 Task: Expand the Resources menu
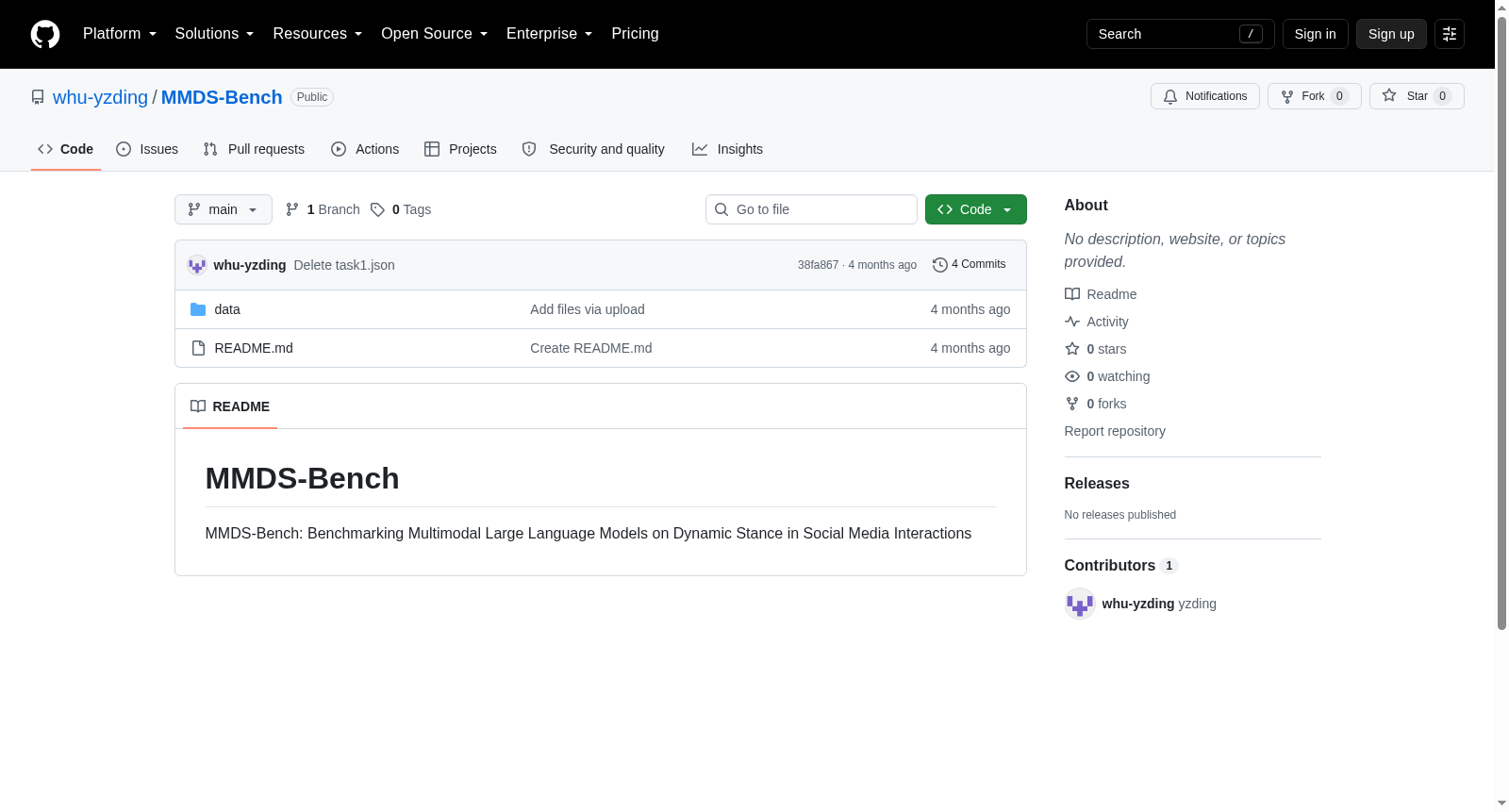318,34
